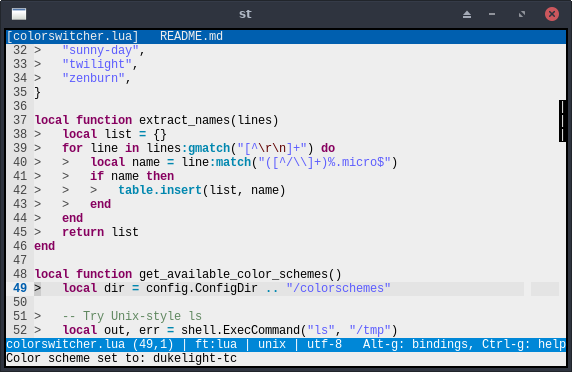The width and height of the screenshot is (572, 372).
Task: Click 'return list' on line 45
Action: (x=100, y=232)
